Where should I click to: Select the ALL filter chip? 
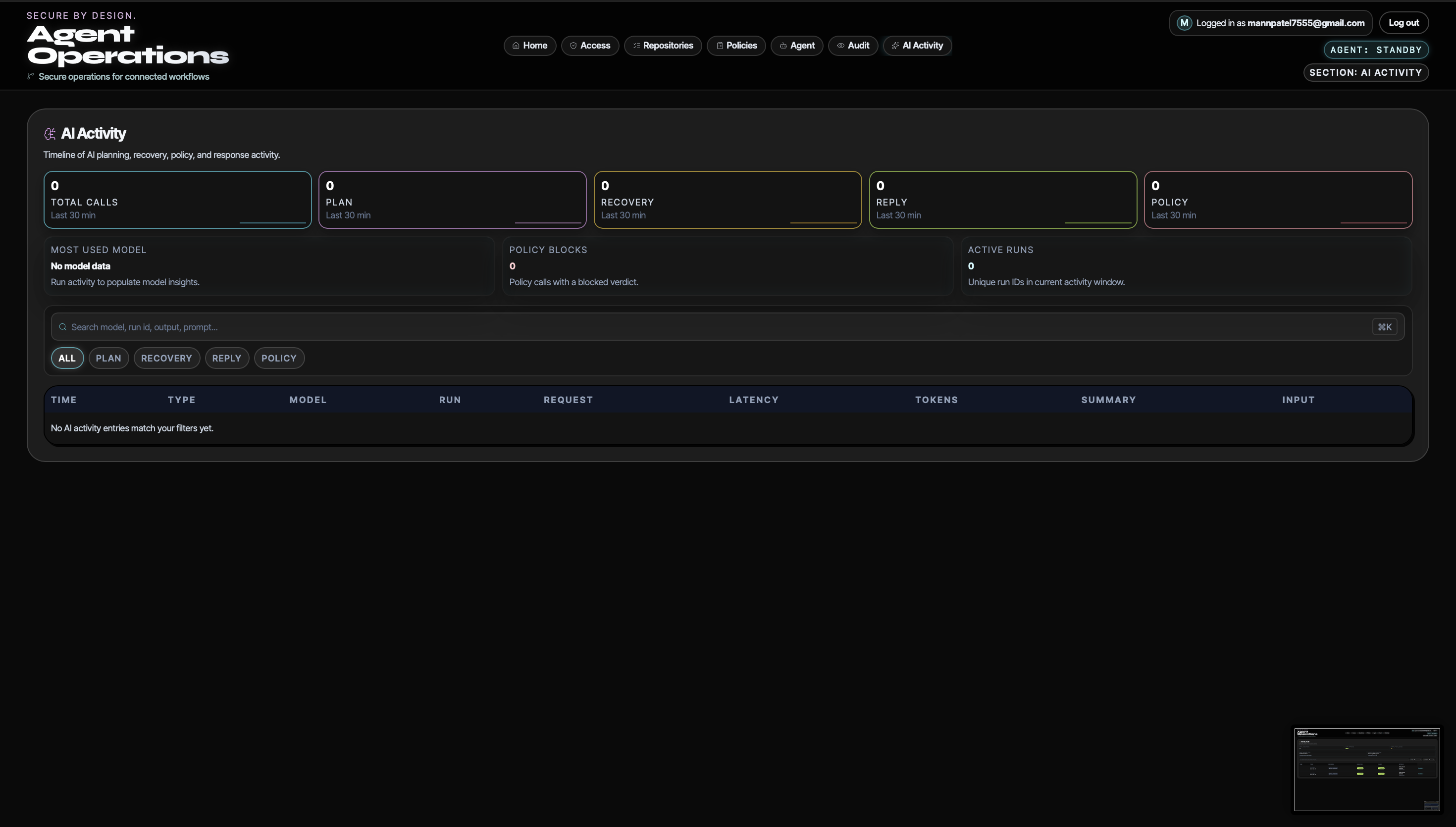67,358
